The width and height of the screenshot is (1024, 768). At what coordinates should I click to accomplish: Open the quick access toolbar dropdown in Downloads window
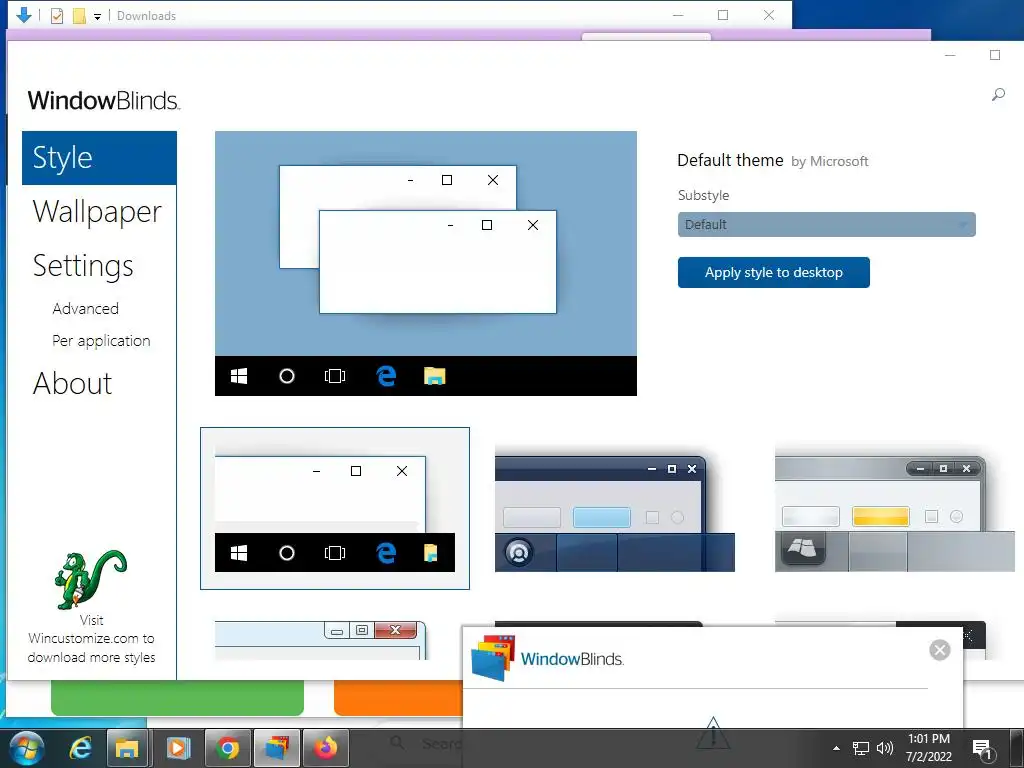pos(97,17)
